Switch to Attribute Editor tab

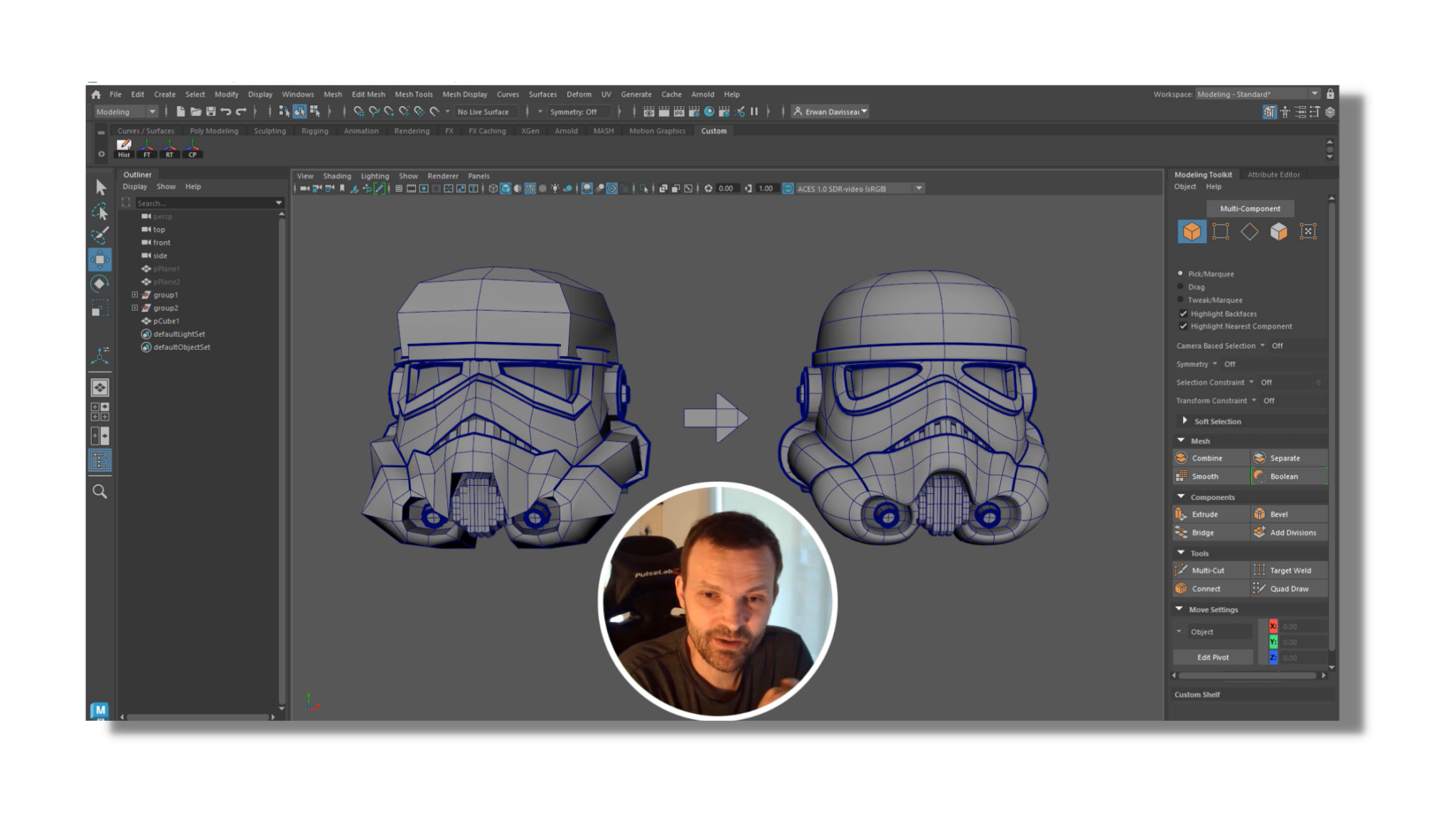(1273, 174)
